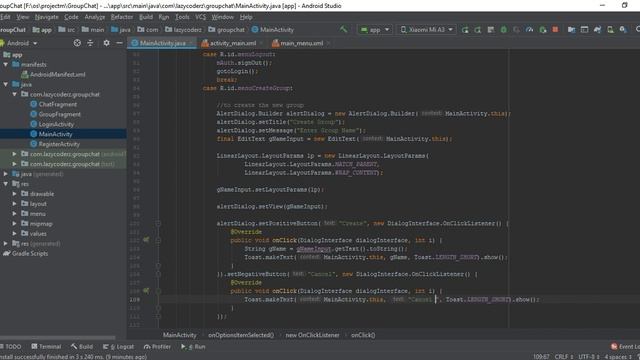Close the main_menu.xml tab
The height and width of the screenshot is (360, 640).
(328, 43)
